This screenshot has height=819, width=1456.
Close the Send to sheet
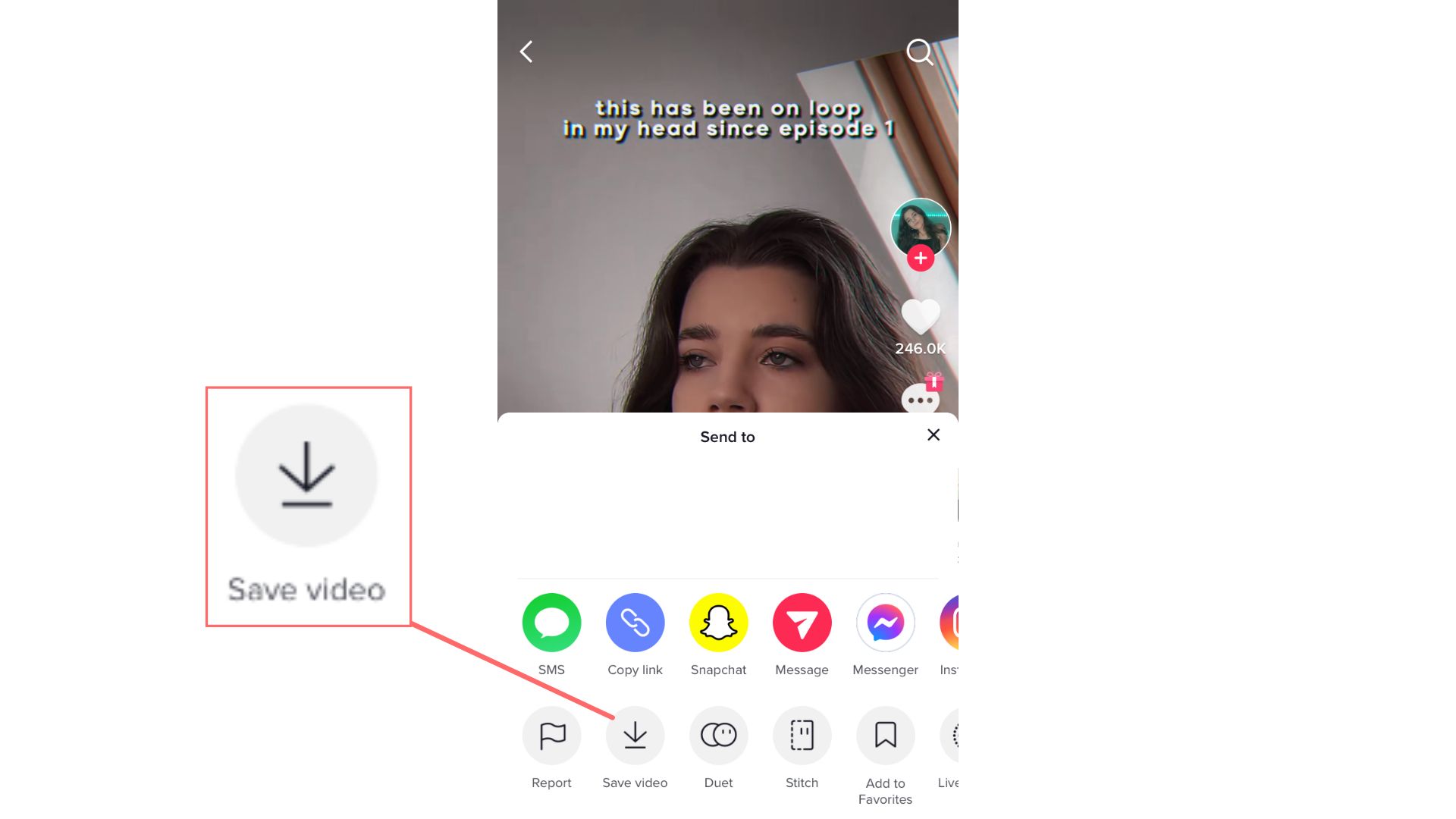933,434
